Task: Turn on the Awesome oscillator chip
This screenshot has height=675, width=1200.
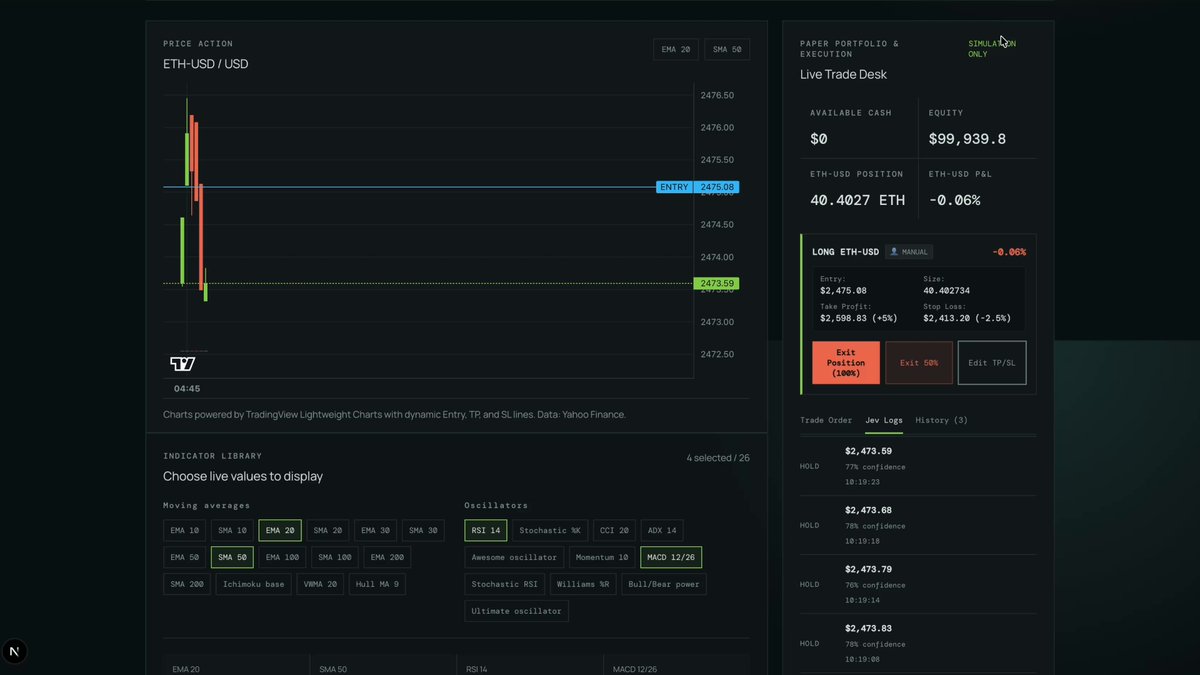Action: point(515,557)
